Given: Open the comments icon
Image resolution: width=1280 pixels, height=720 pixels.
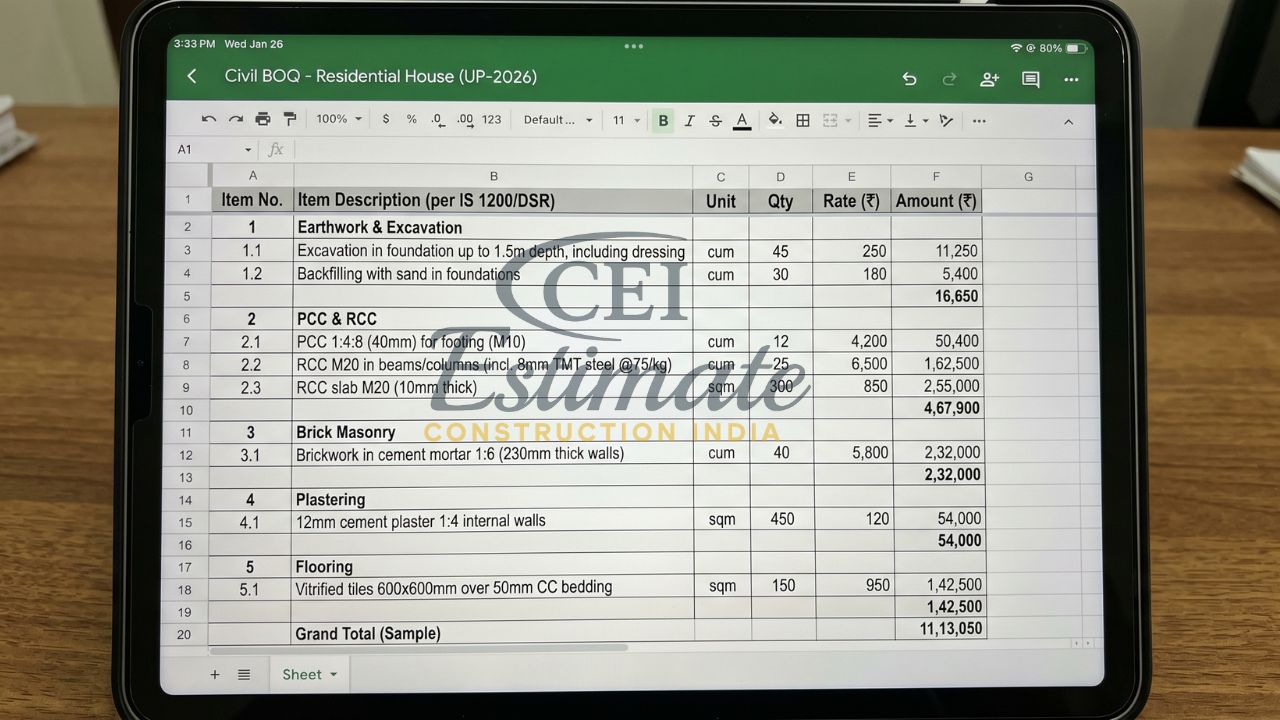Looking at the screenshot, I should click(1030, 79).
